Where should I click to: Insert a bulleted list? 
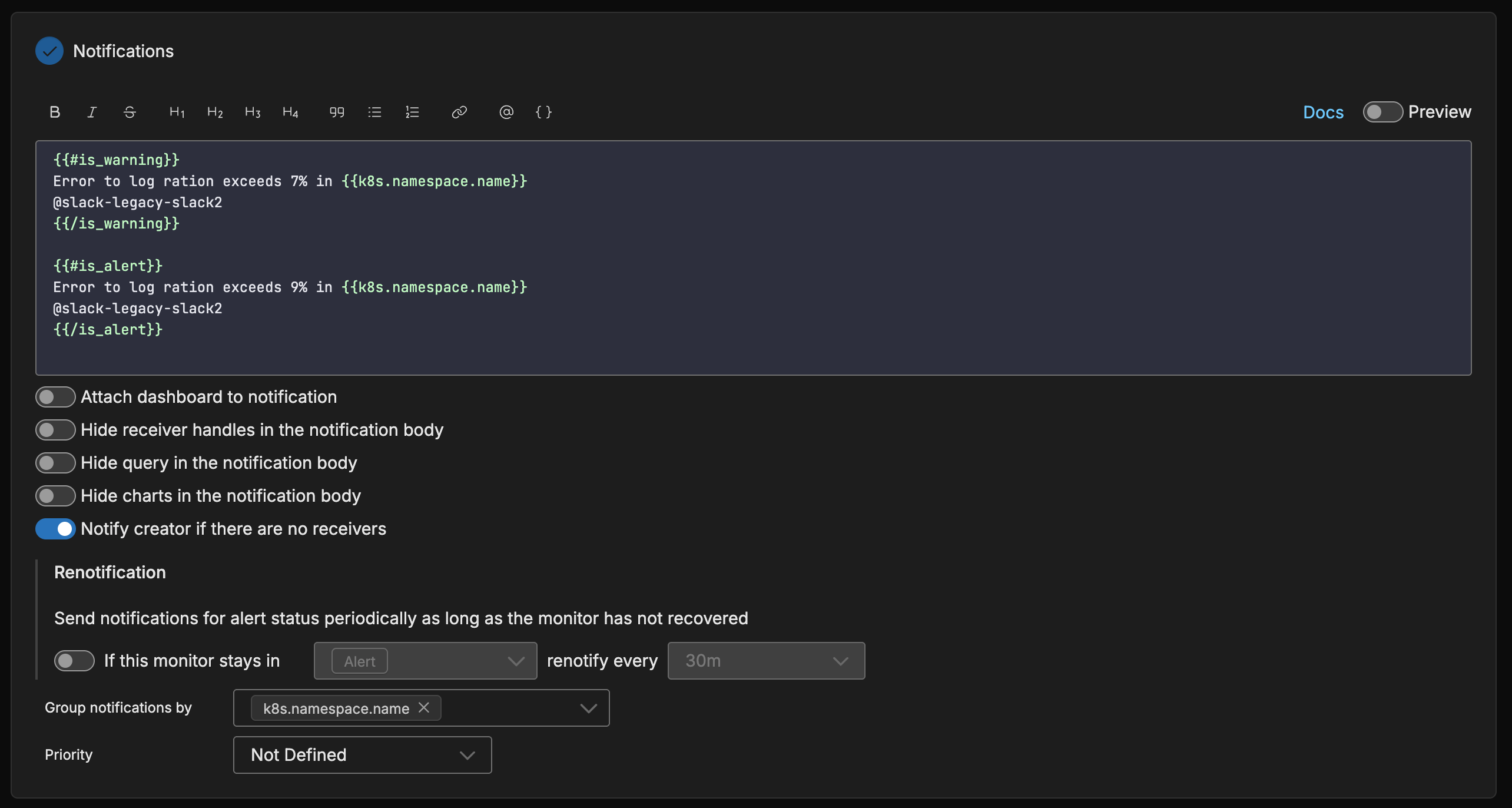pyautogui.click(x=374, y=112)
